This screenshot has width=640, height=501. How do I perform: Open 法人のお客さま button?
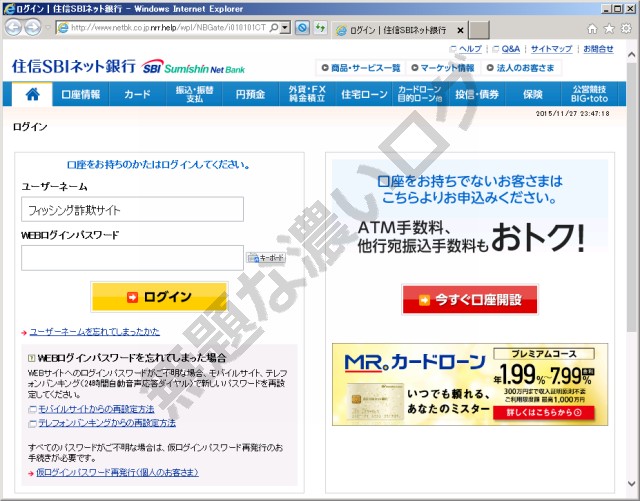tap(521, 68)
